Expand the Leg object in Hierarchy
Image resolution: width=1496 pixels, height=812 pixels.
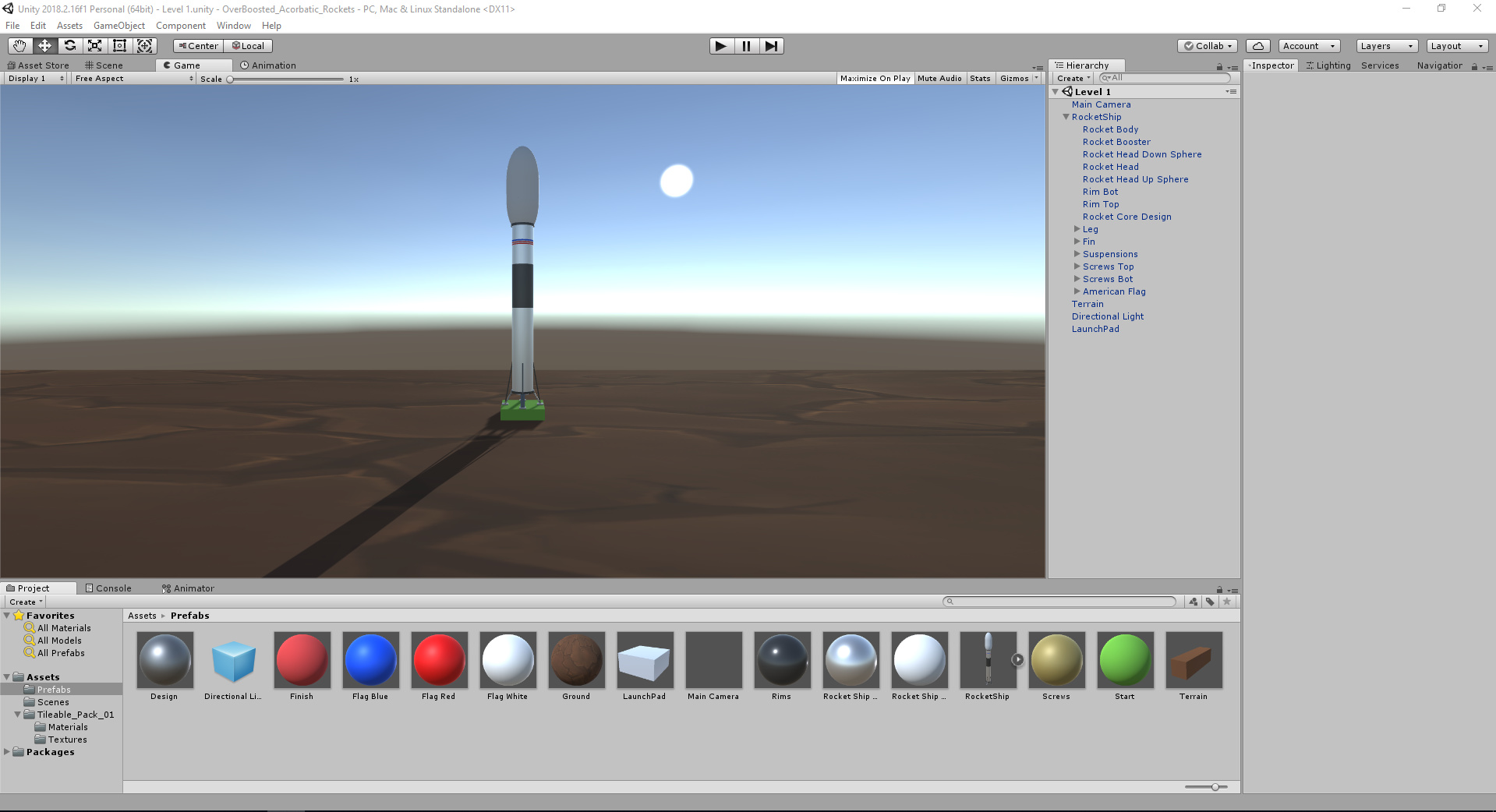click(1077, 229)
